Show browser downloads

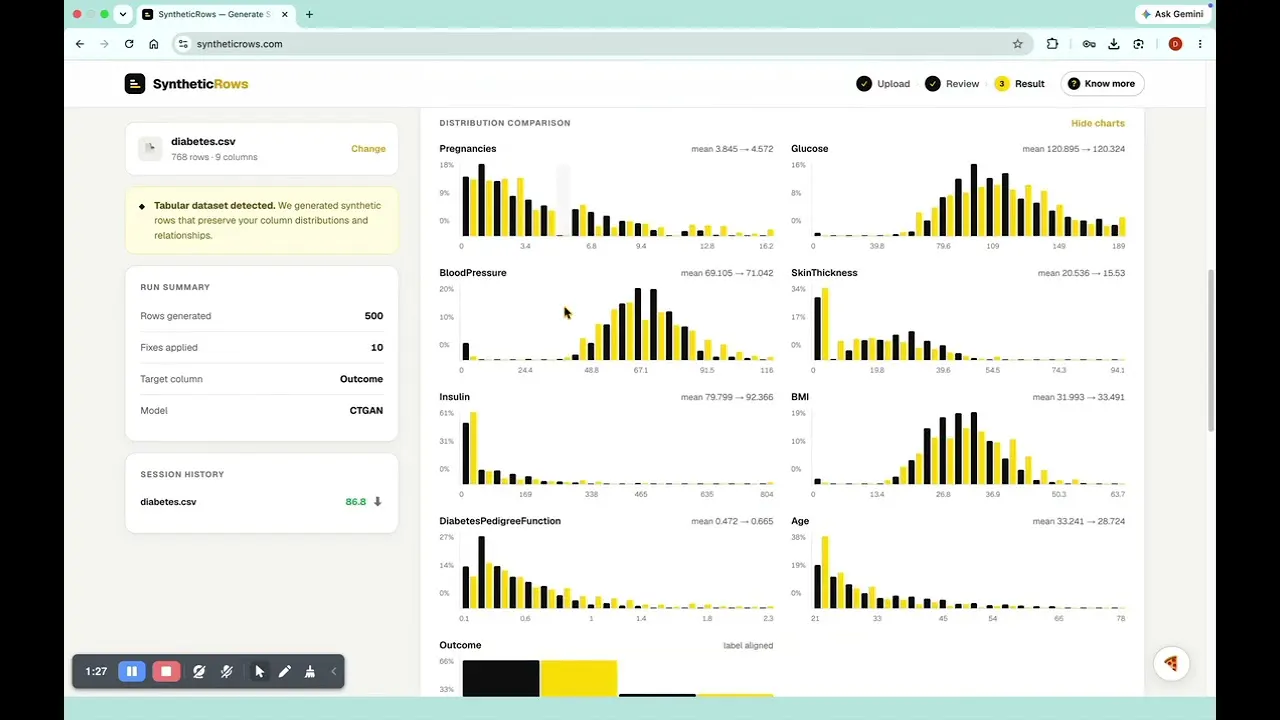[1114, 44]
